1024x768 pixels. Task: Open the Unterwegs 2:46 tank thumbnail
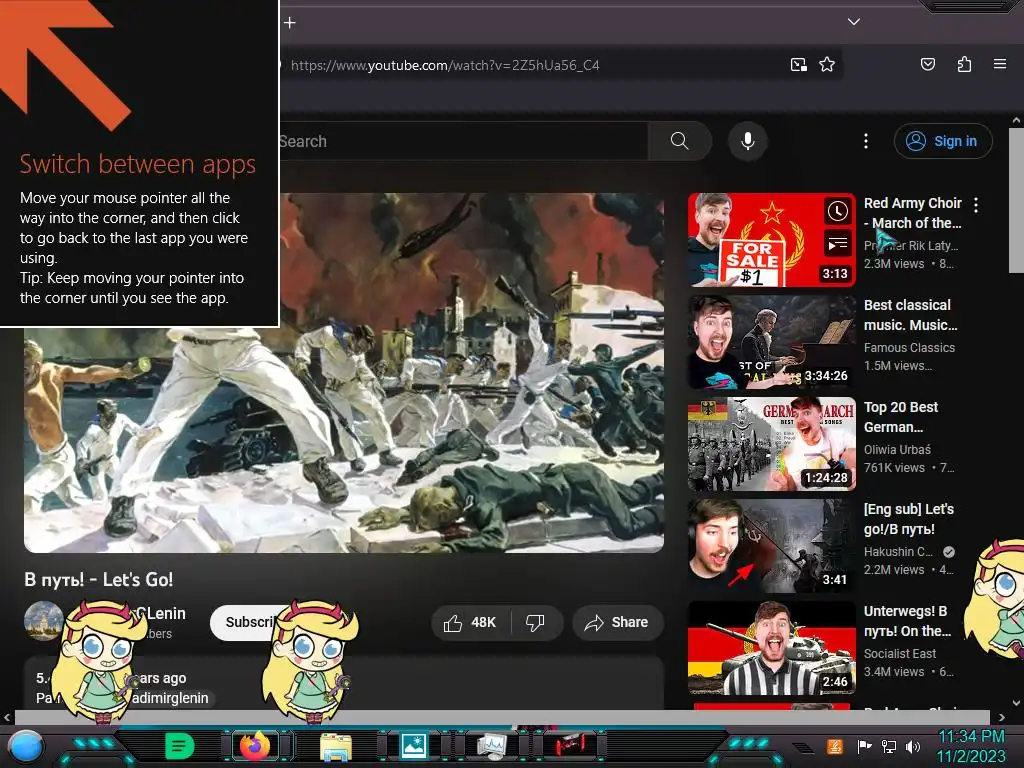pos(771,648)
